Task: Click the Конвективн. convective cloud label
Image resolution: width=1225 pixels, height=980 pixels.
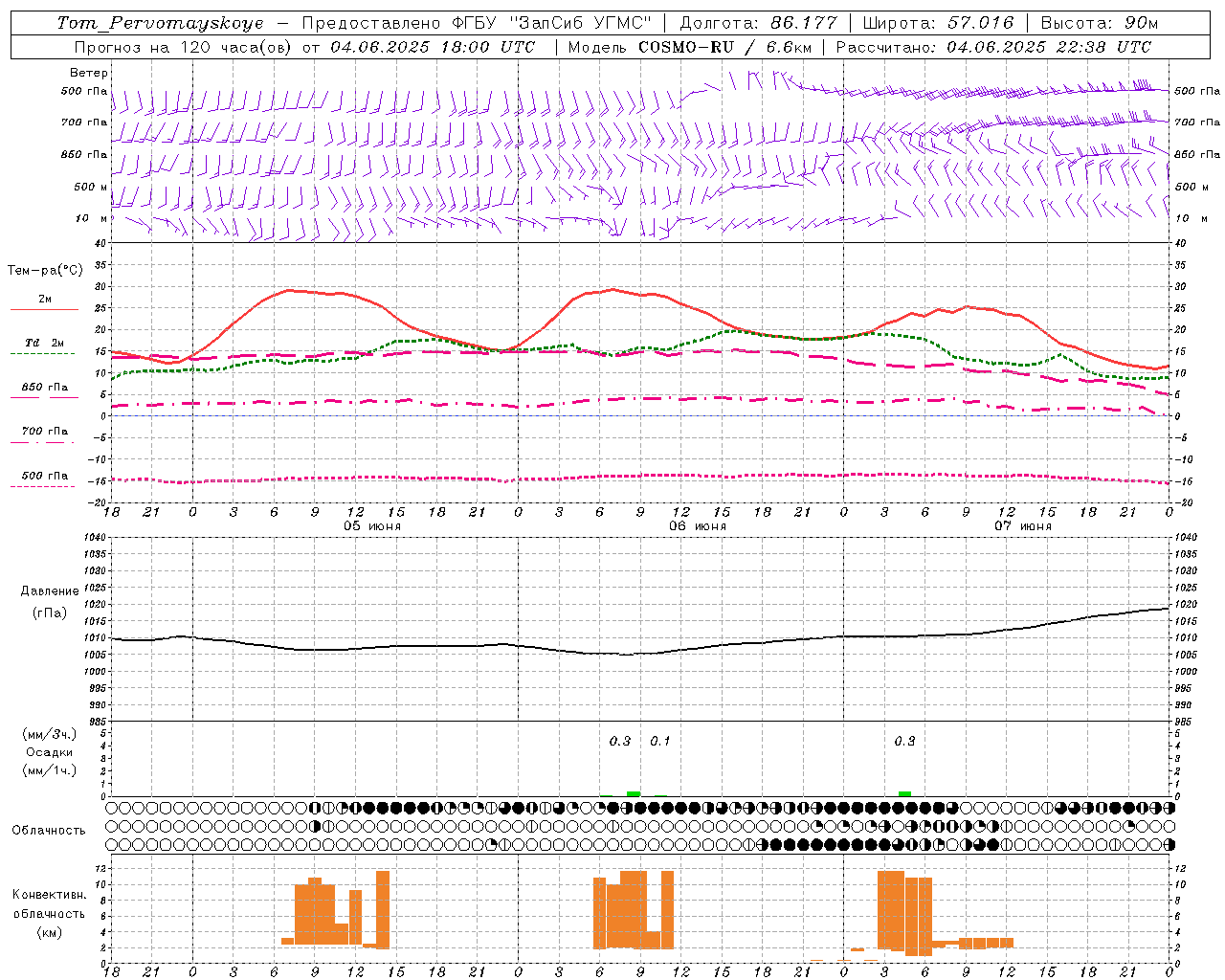Action: [x=50, y=895]
